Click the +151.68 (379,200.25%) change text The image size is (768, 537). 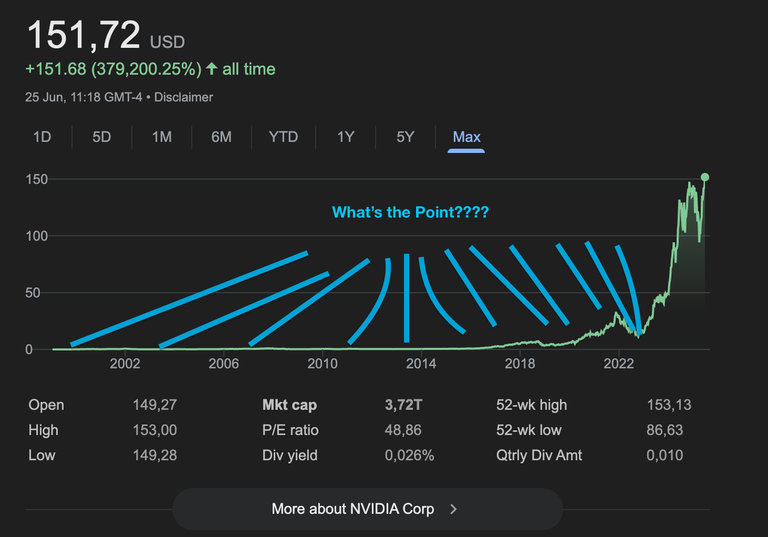pyautogui.click(x=113, y=69)
